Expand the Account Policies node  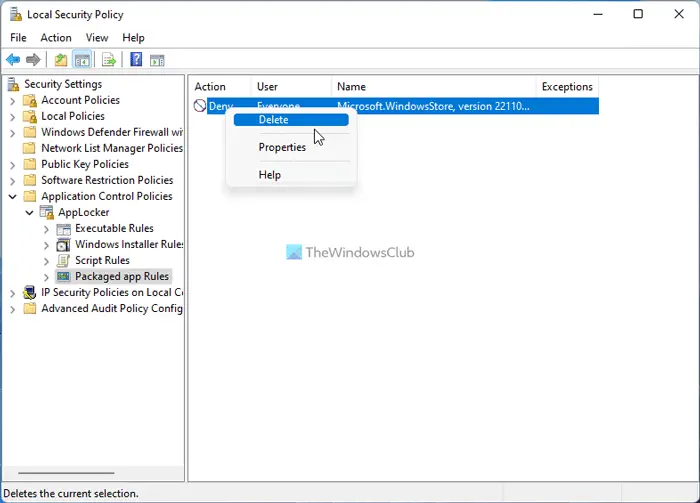(x=12, y=101)
